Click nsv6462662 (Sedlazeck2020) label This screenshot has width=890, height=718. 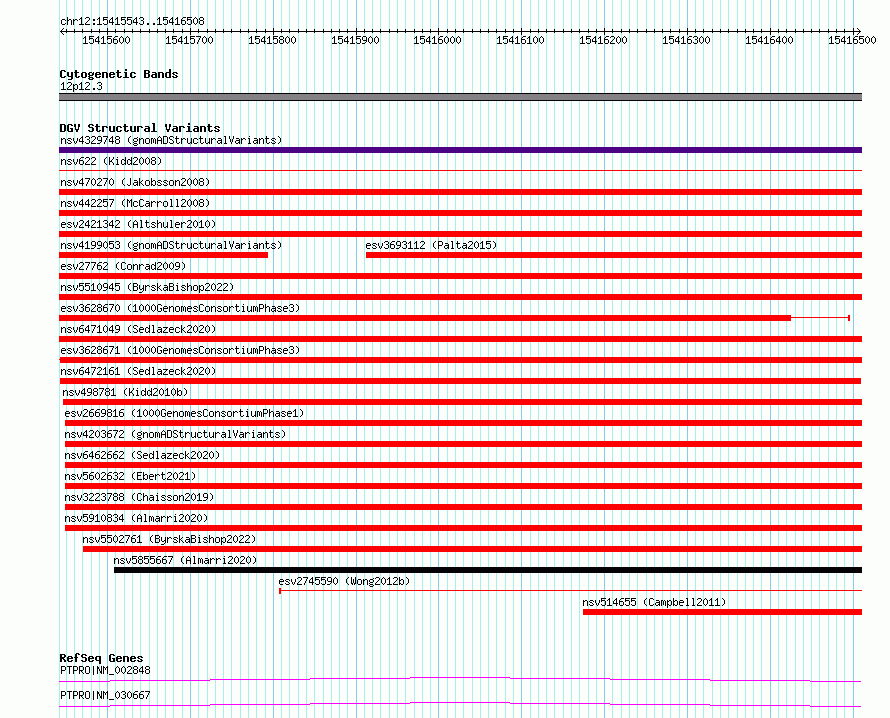pos(142,455)
